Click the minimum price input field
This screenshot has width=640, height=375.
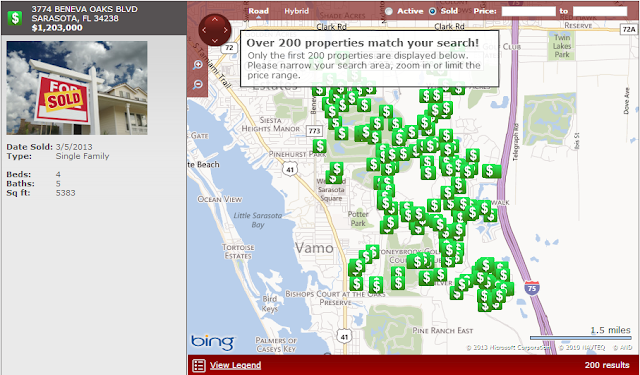pos(529,11)
